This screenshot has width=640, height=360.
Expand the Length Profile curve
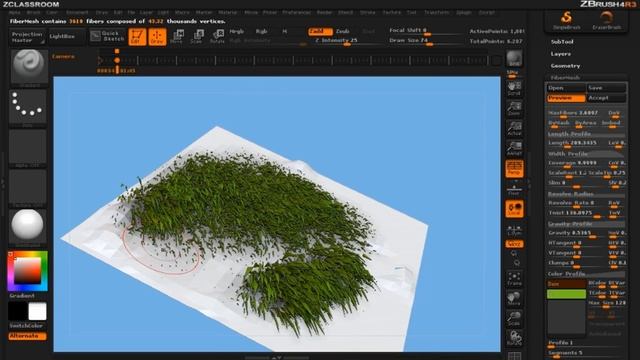[586, 134]
